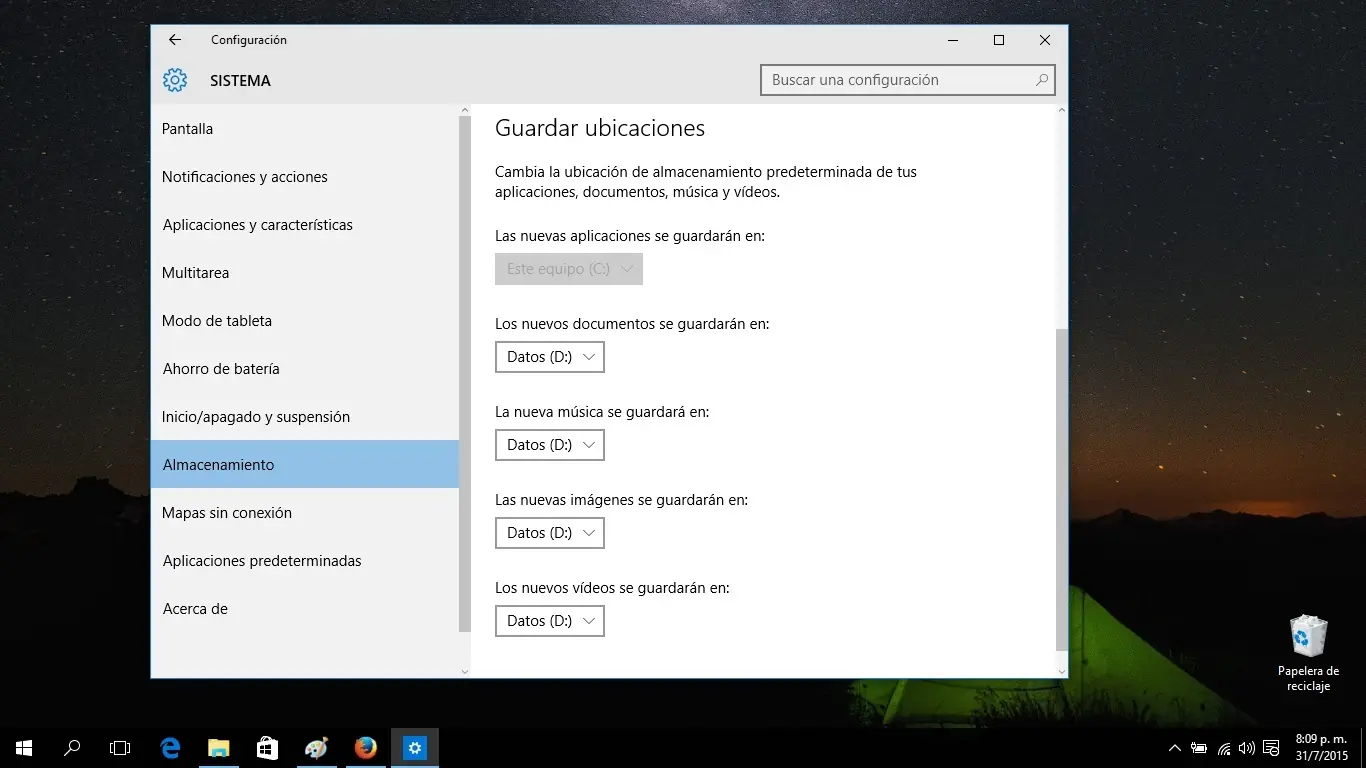Viewport: 1366px width, 768px height.
Task: Open Task View on the taskbar
Action: pyautogui.click(x=119, y=747)
